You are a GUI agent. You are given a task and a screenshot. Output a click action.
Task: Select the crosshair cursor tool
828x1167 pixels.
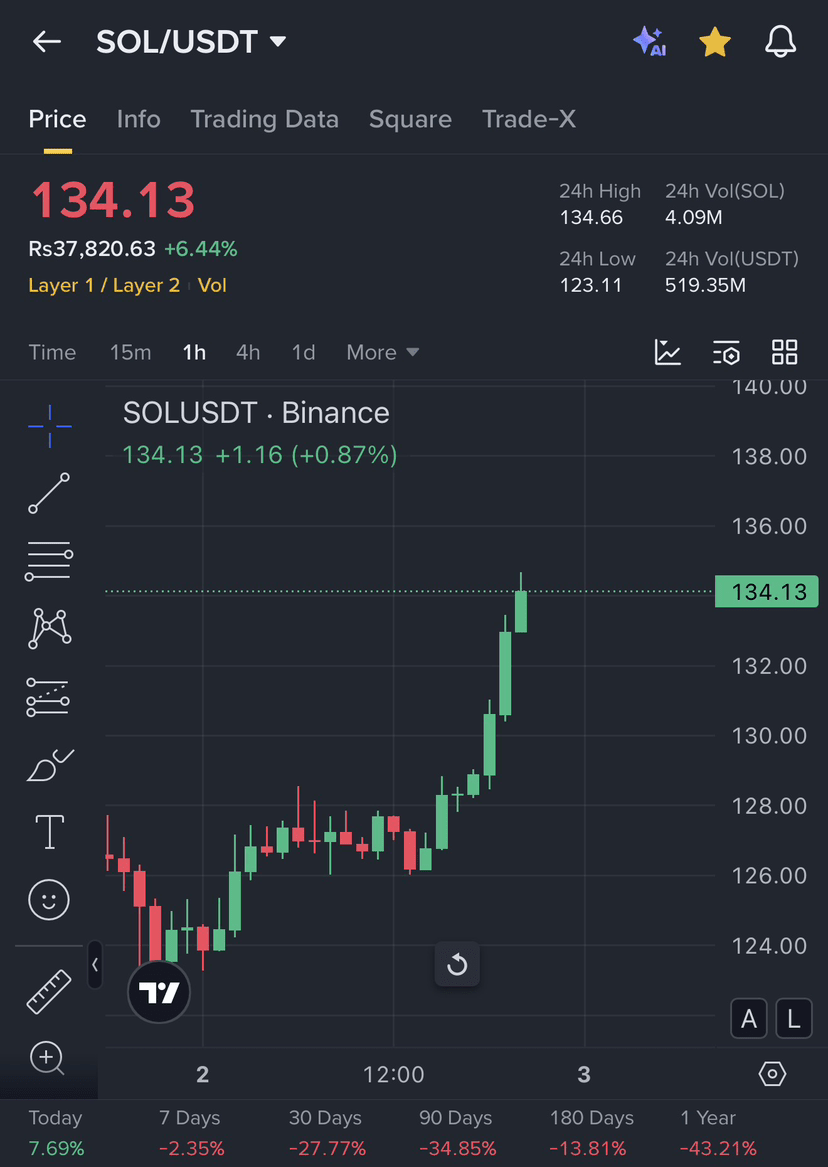[x=50, y=426]
